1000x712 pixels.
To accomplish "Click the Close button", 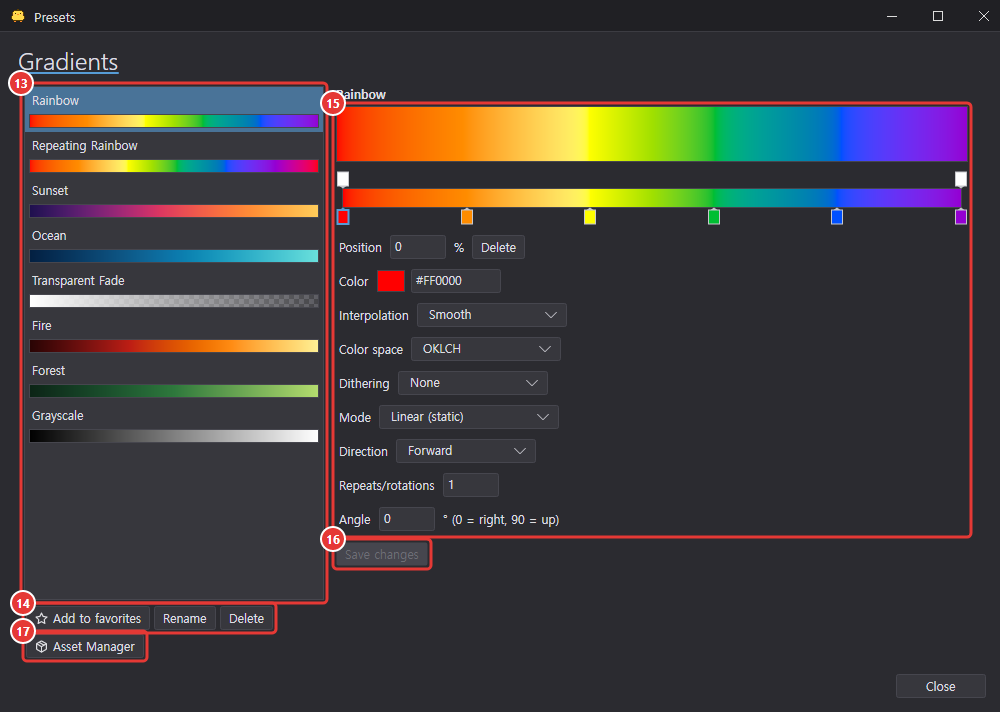I will [x=940, y=686].
